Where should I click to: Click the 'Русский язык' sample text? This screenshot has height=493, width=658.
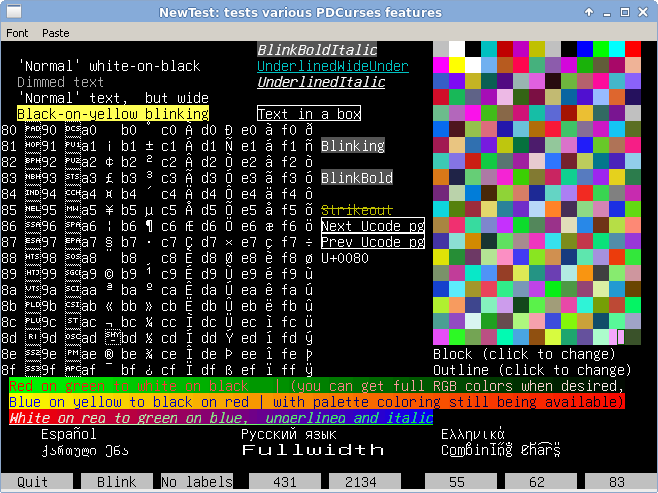(x=289, y=434)
